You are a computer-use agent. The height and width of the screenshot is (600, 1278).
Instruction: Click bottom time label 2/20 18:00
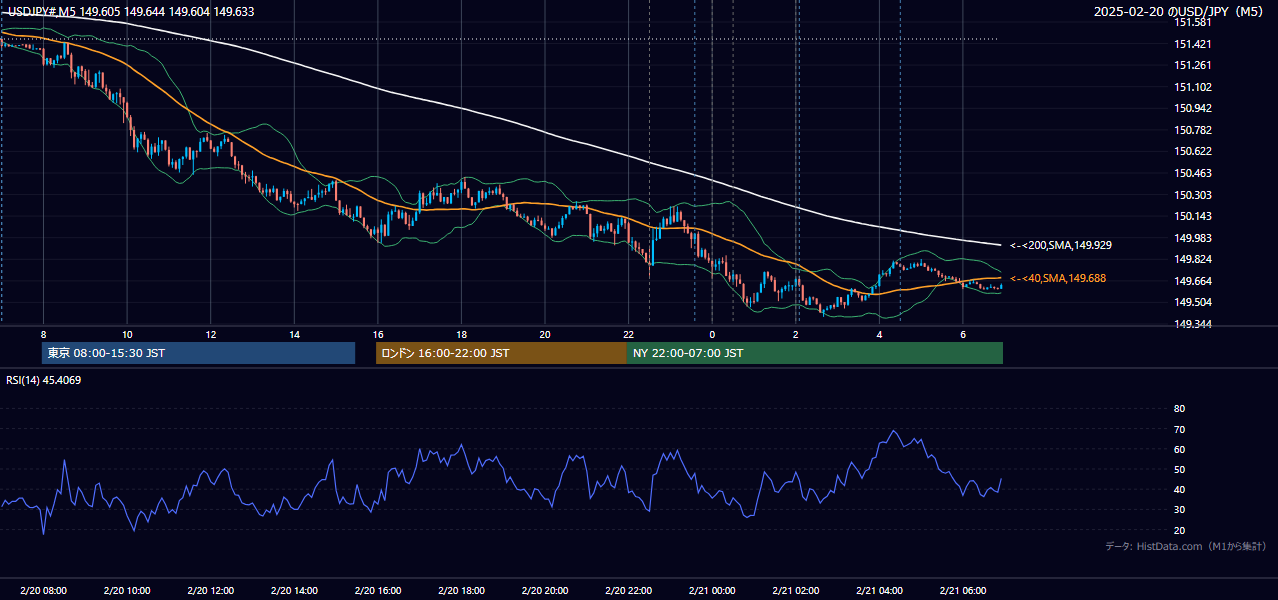coord(461,590)
